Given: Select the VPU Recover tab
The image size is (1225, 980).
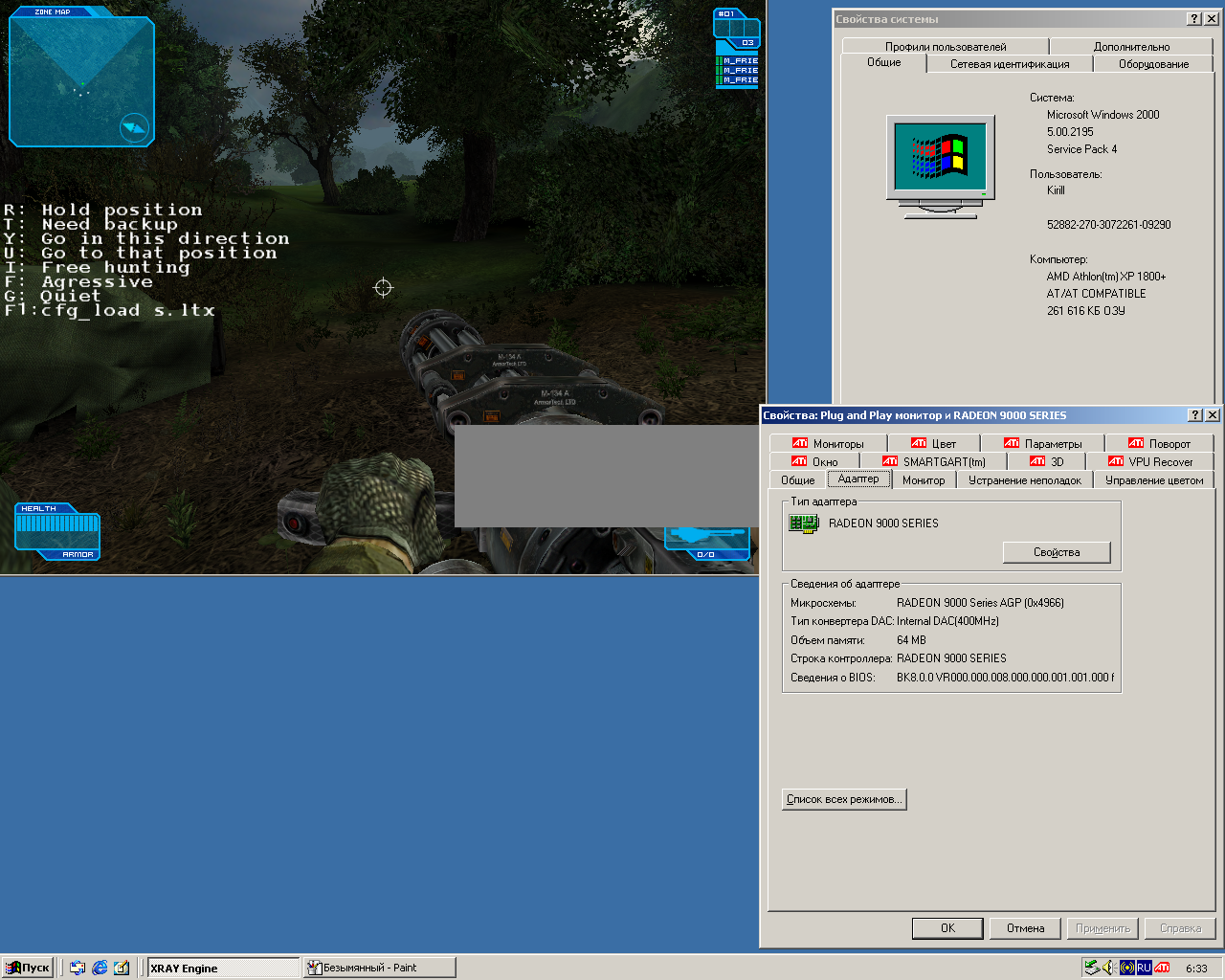Looking at the screenshot, I should (x=1150, y=461).
